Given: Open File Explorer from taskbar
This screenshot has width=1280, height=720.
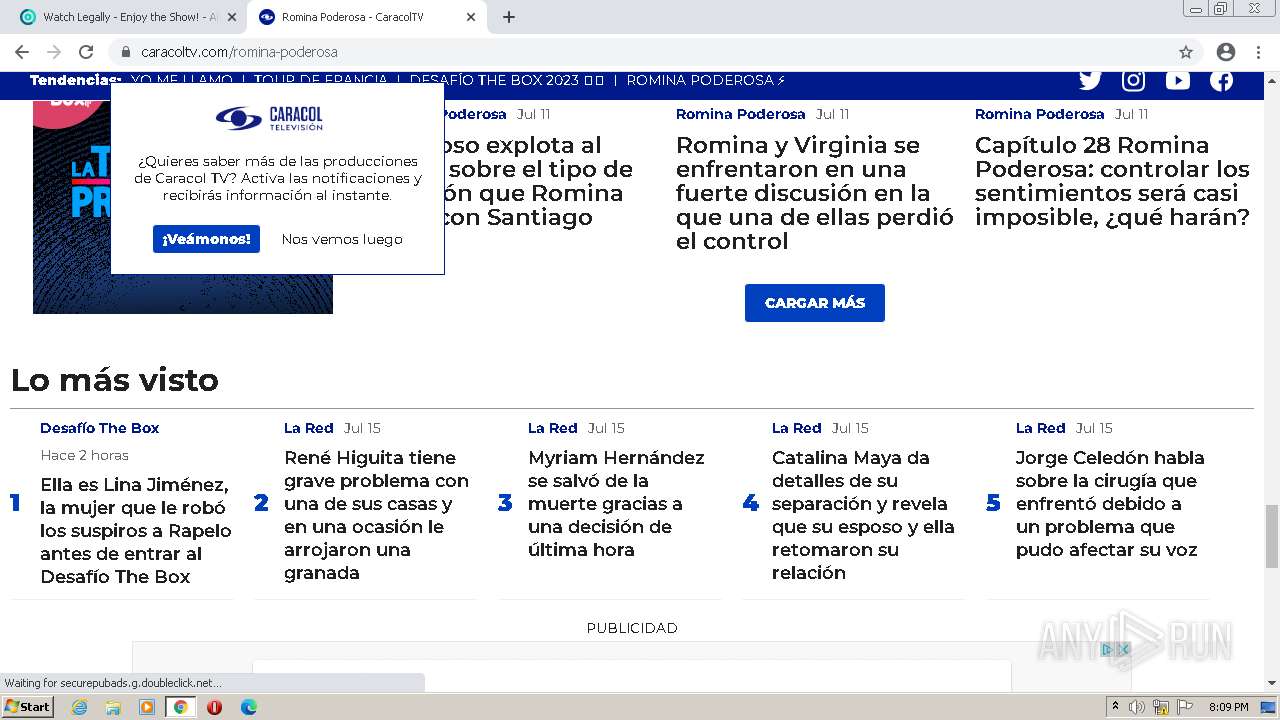Looking at the screenshot, I should (113, 707).
